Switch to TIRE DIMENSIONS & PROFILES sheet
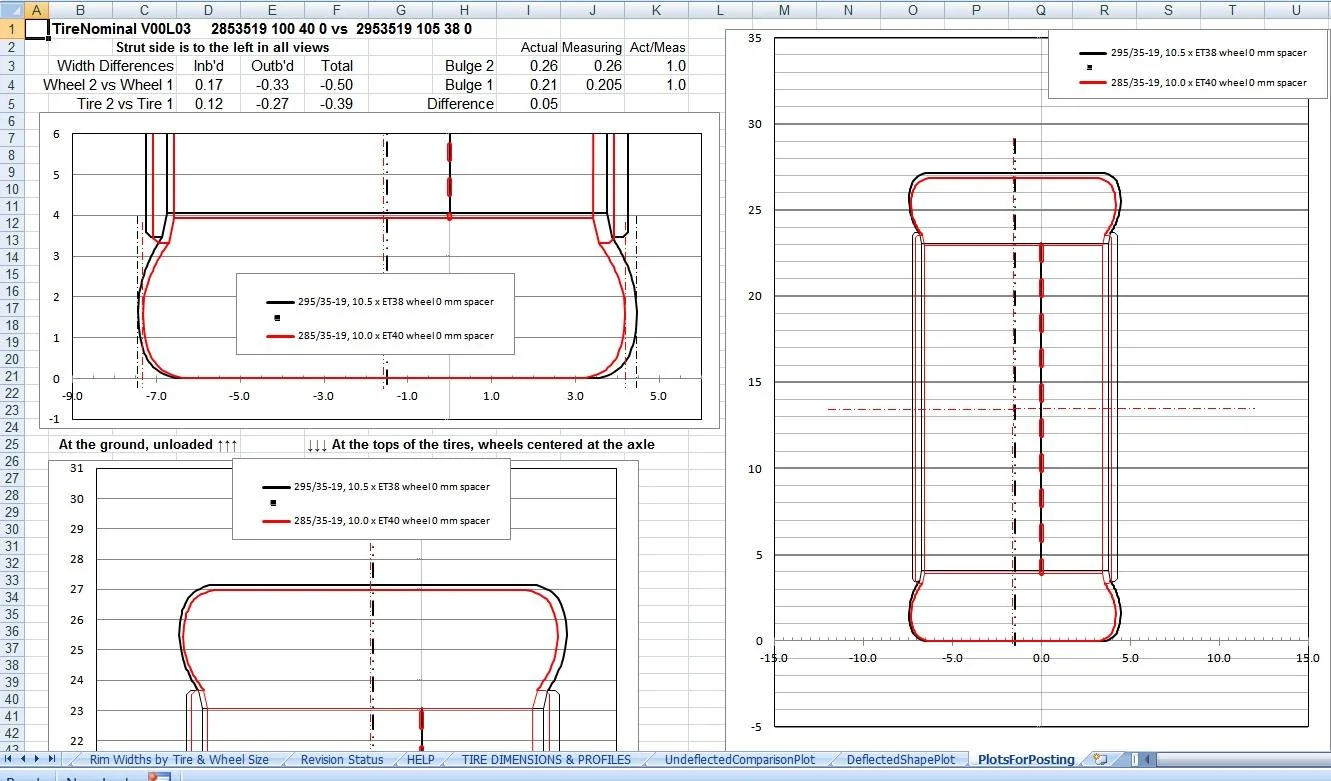This screenshot has width=1331, height=781. click(546, 759)
